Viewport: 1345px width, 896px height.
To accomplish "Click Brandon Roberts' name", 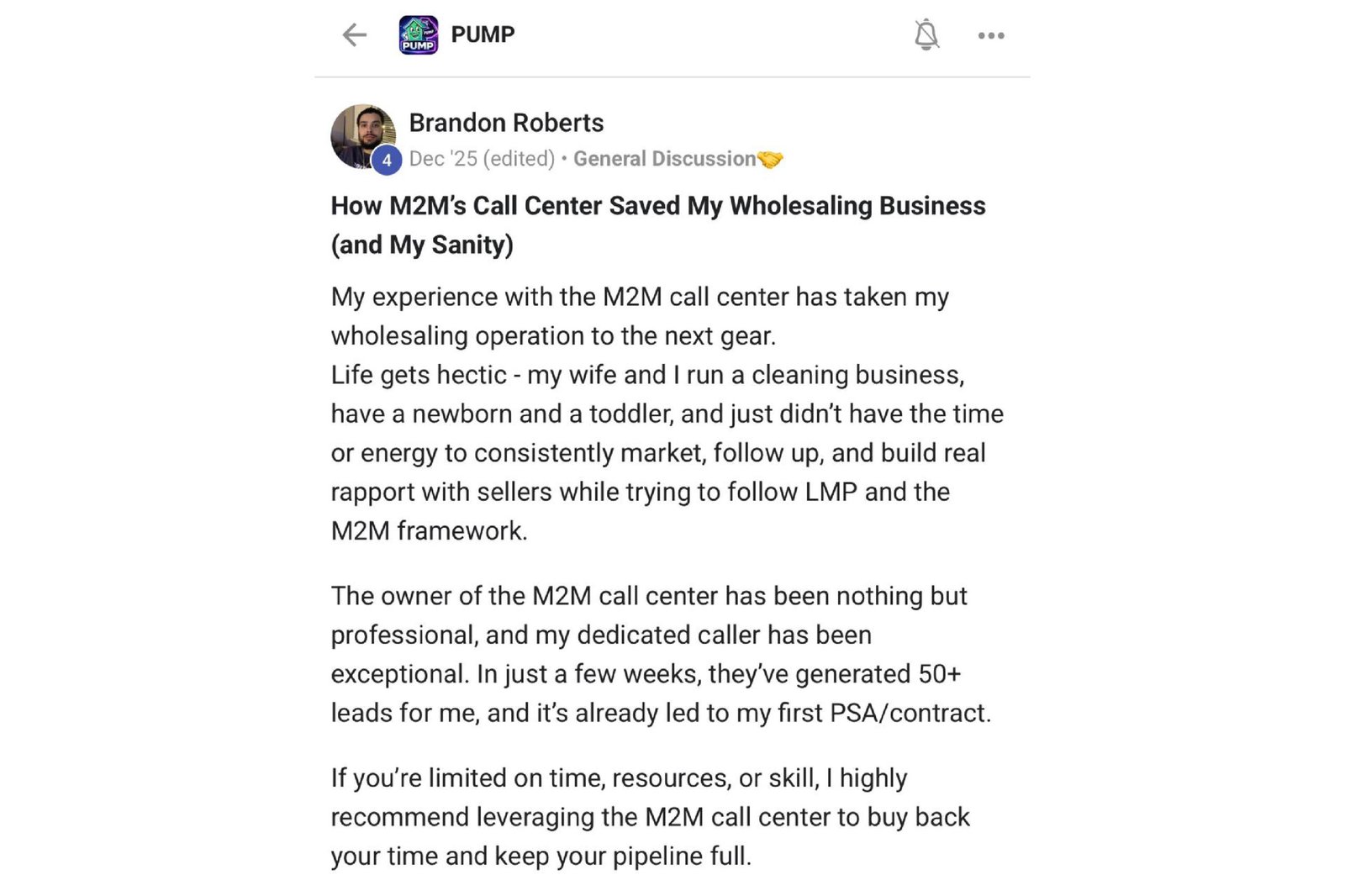I will pyautogui.click(x=506, y=122).
